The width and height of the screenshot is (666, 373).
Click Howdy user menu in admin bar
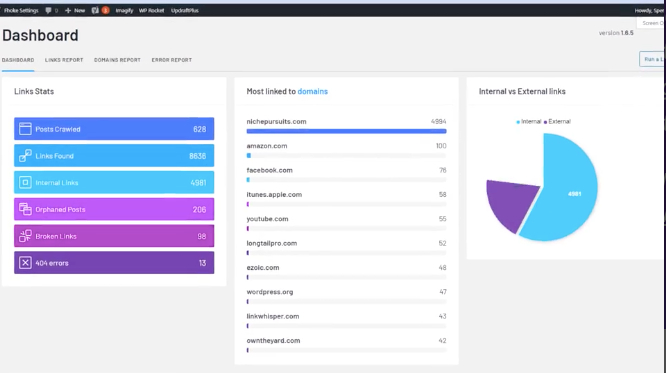[650, 10]
